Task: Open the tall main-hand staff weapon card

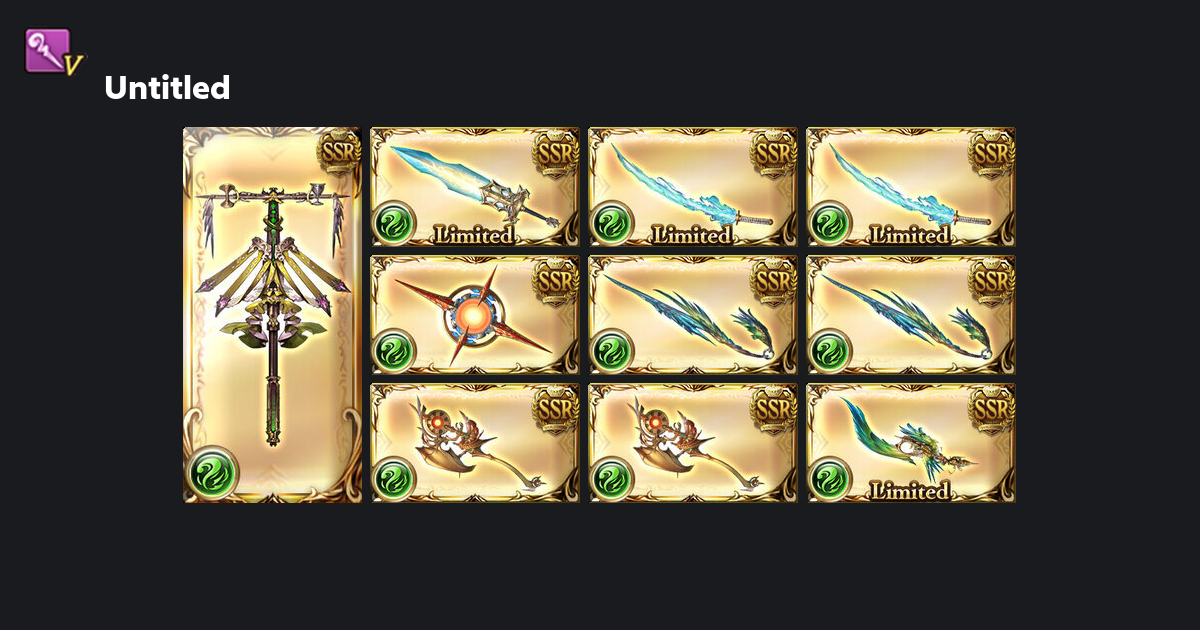Action: coord(272,315)
